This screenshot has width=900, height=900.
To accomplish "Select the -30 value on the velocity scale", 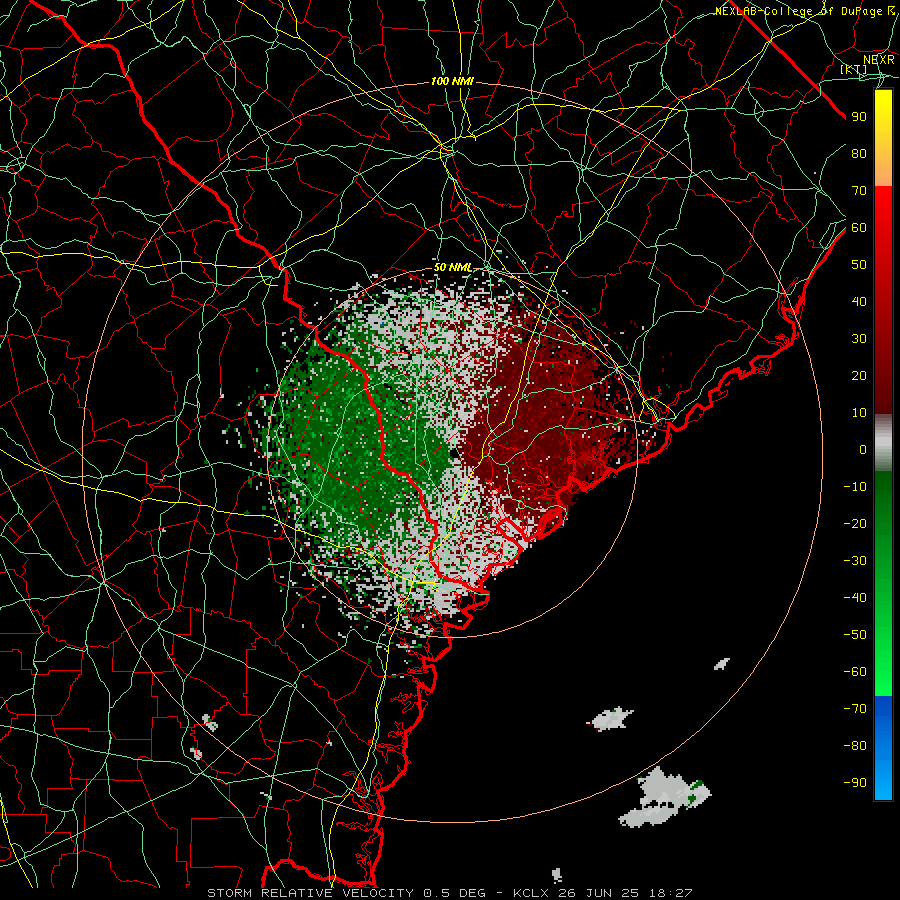I will tap(855, 561).
